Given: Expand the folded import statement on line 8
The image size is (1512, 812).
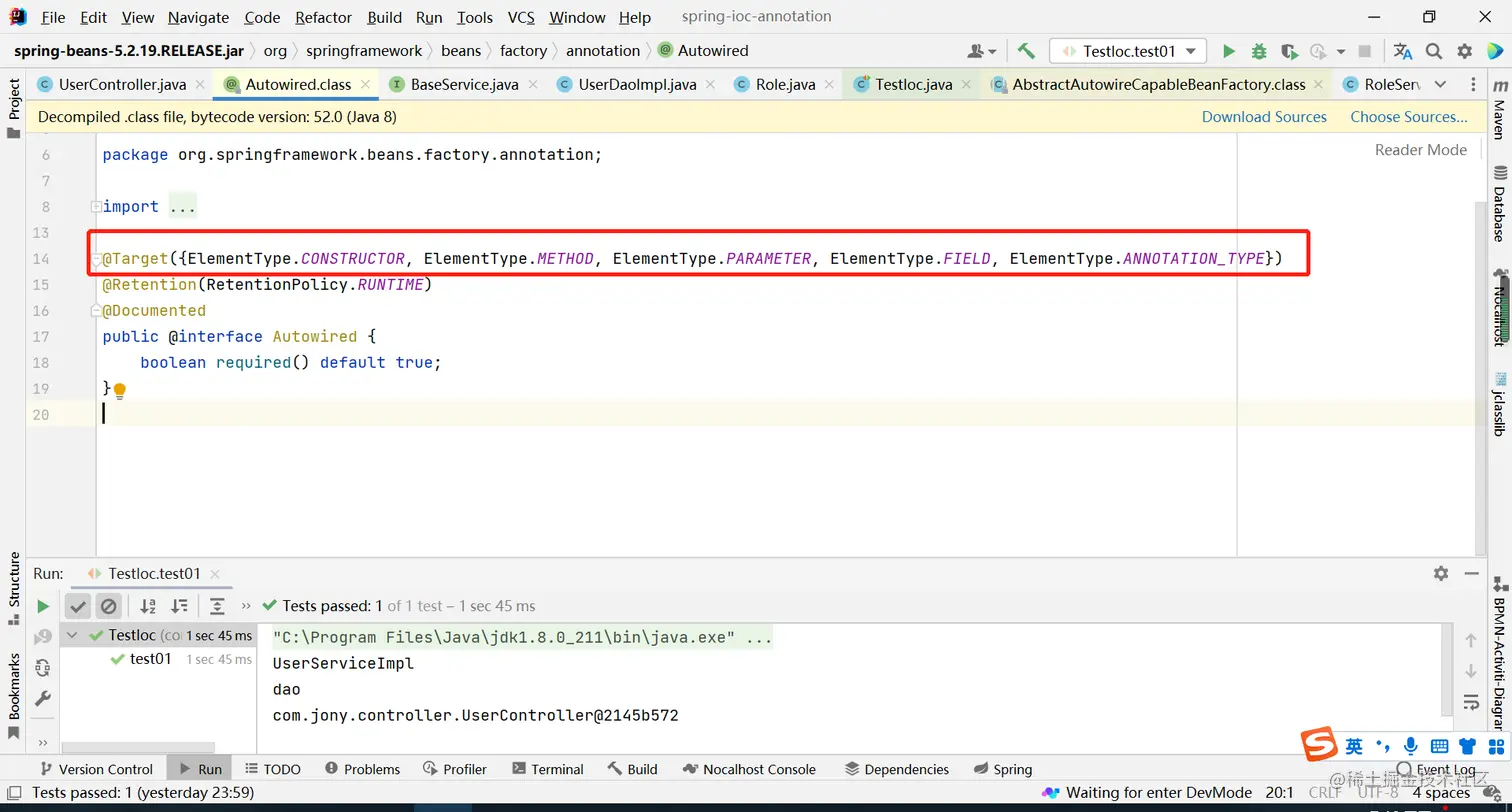Looking at the screenshot, I should coord(96,207).
